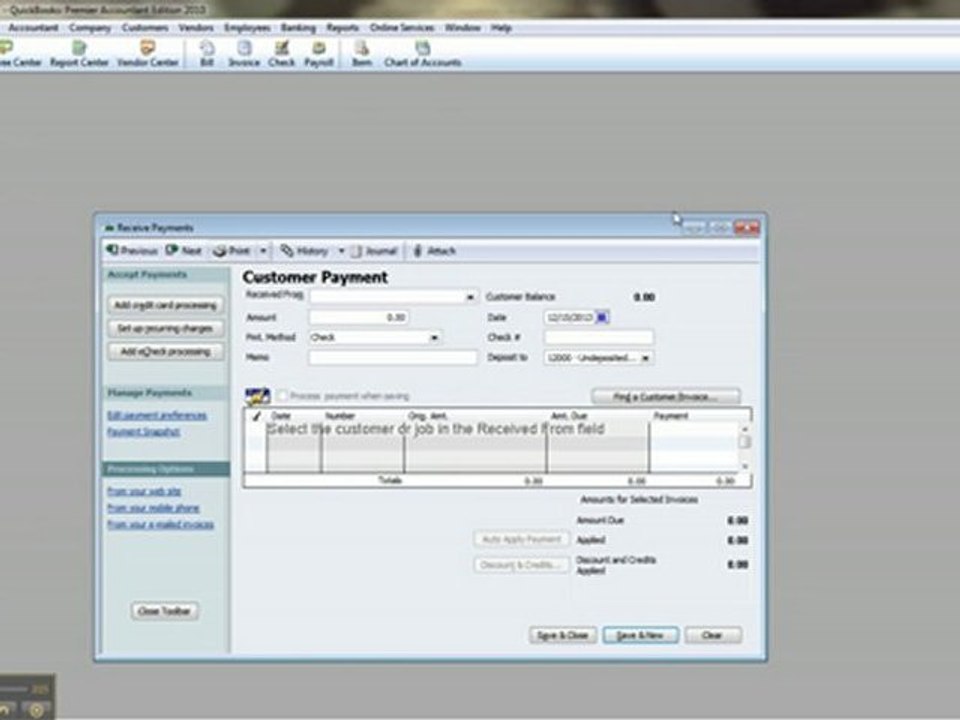Open the Employees menu

[247, 28]
